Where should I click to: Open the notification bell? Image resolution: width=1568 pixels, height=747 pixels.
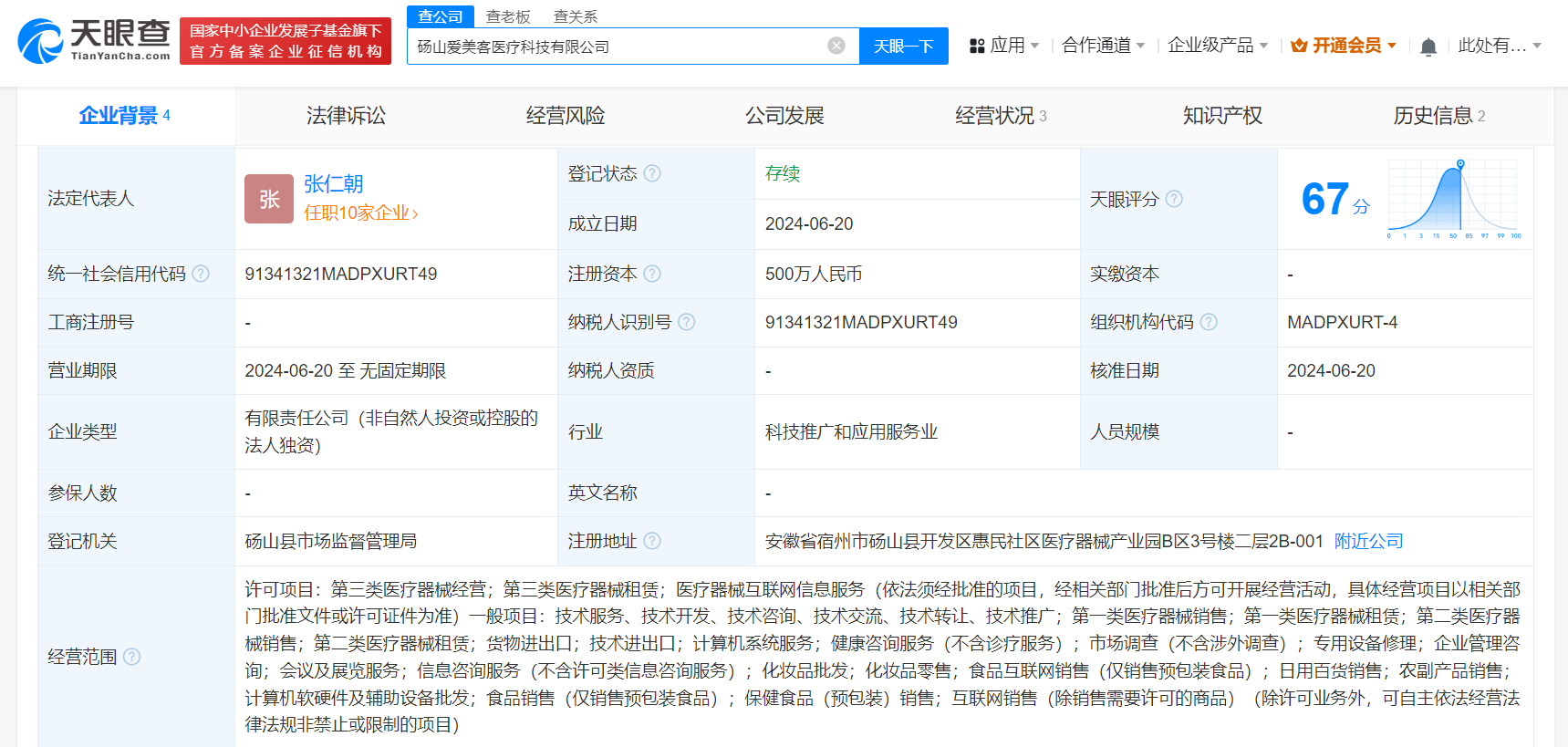1428,46
